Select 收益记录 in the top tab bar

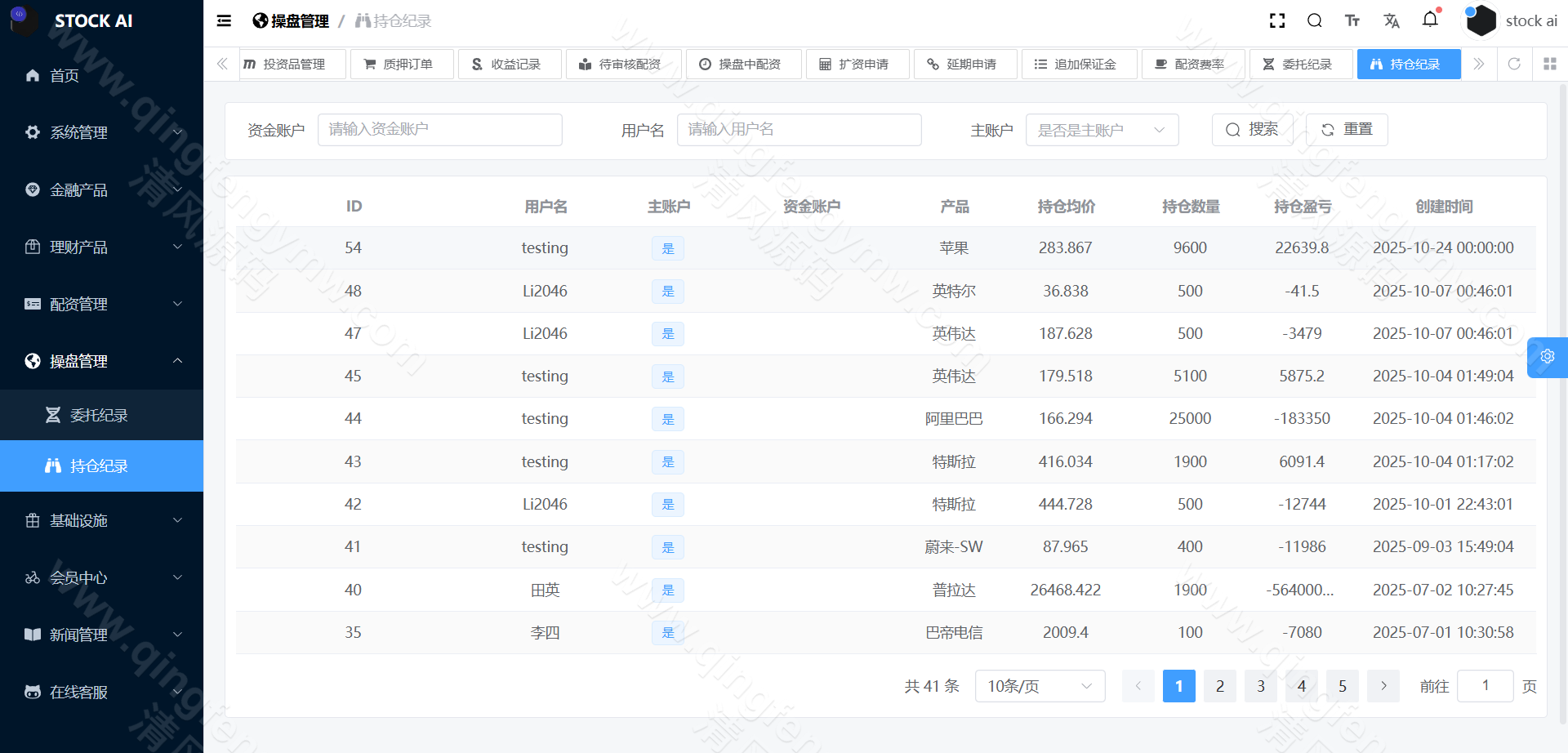click(x=510, y=64)
